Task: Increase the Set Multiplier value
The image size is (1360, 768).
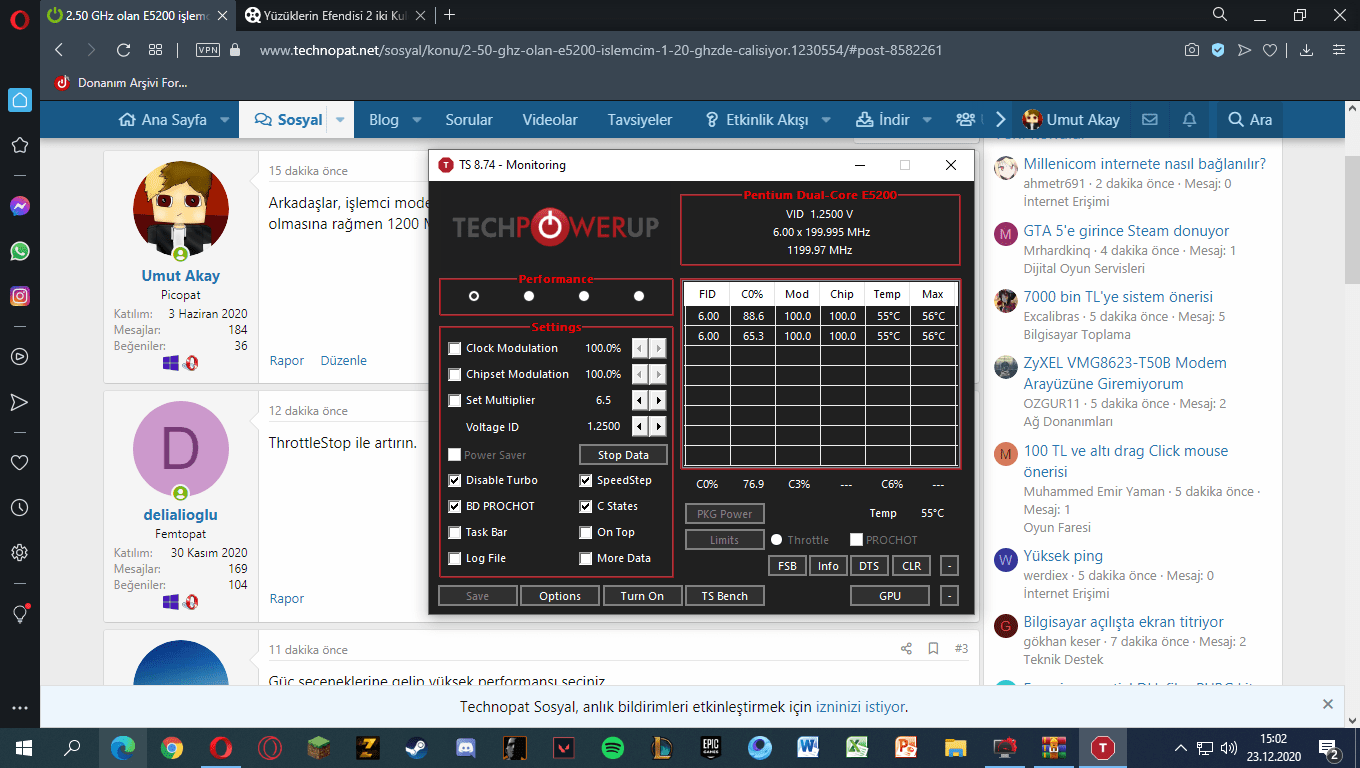Action: [658, 401]
